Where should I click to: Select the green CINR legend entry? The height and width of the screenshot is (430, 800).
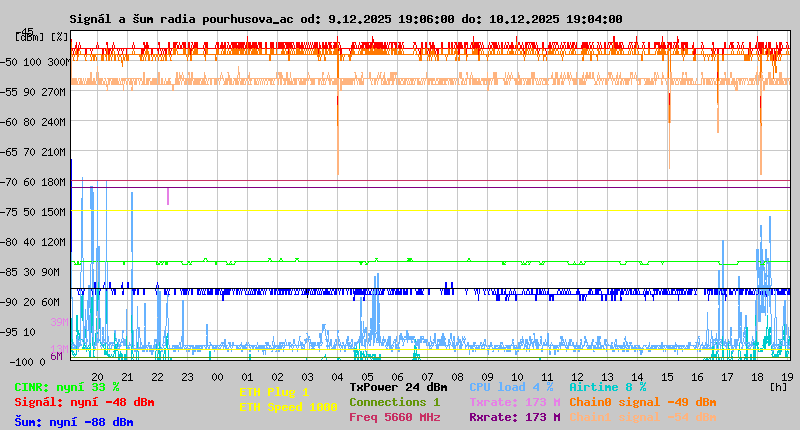click(66, 387)
